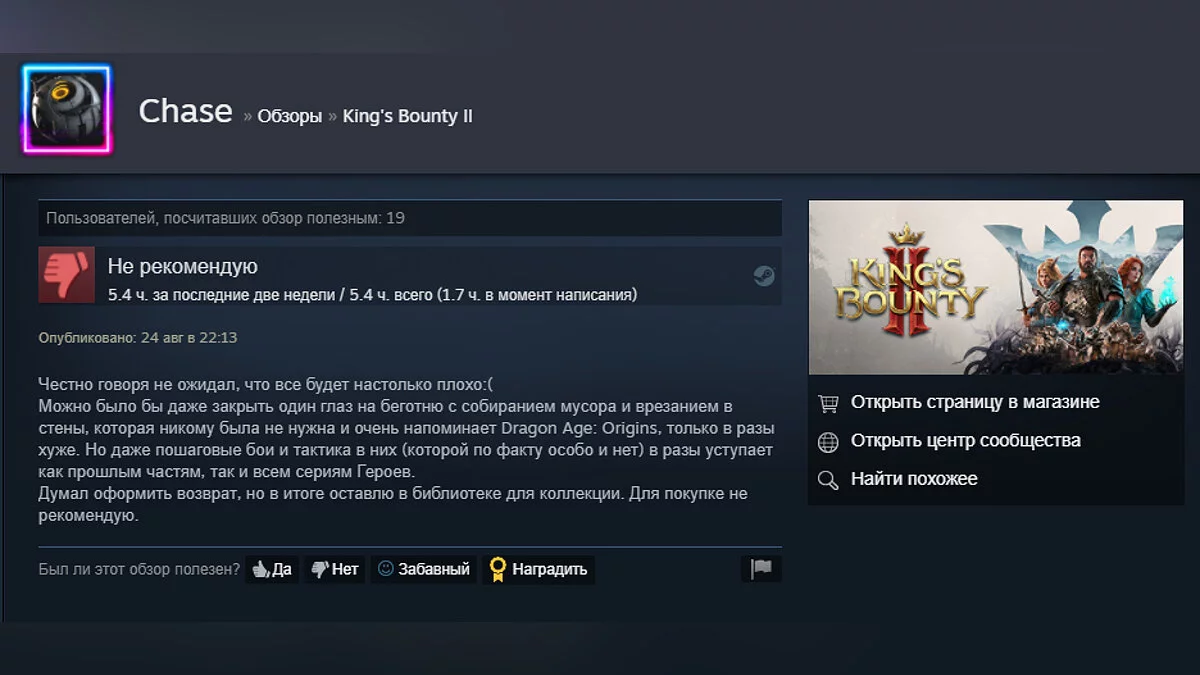Viewport: 1200px width, 675px height.
Task: Click the Chase username link
Action: coord(185,111)
